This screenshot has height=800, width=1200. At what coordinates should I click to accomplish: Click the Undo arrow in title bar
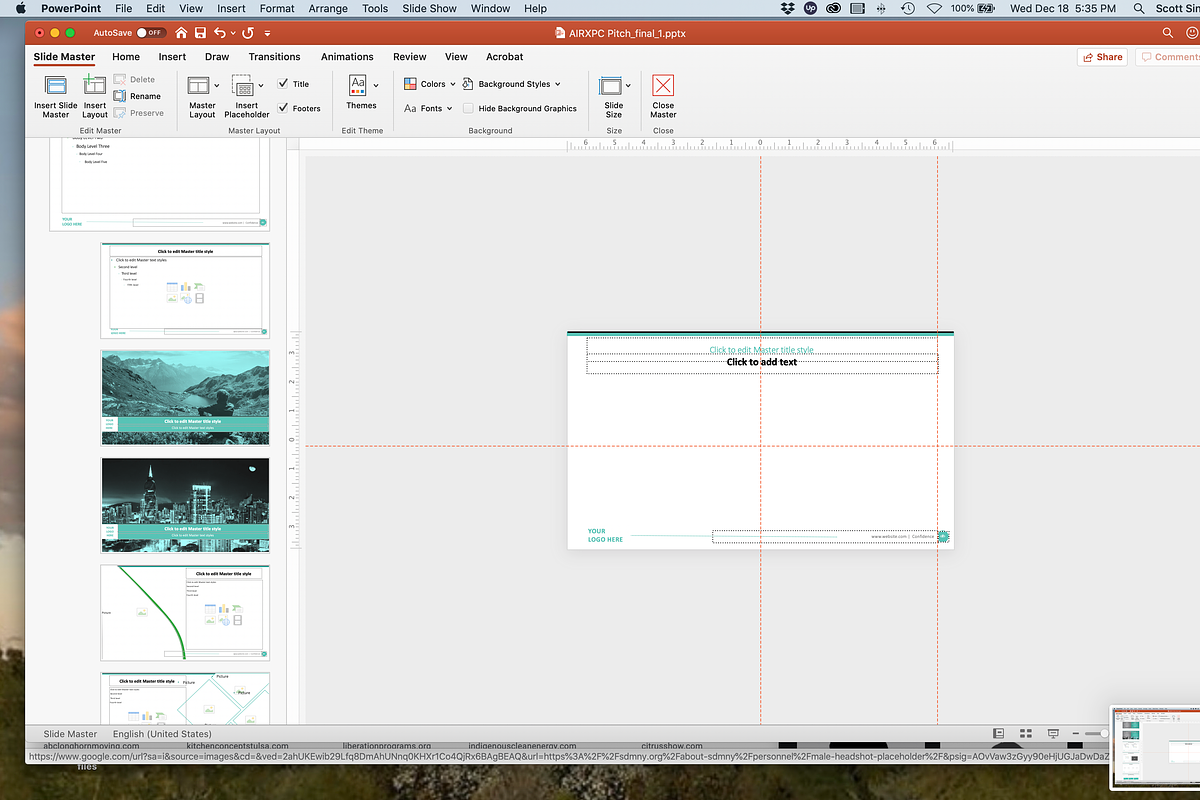[x=220, y=33]
